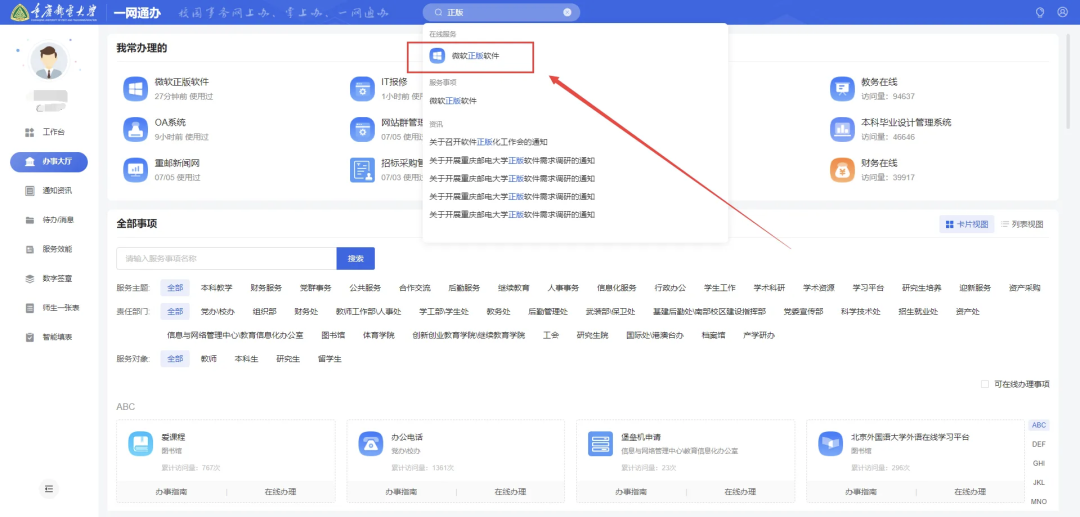1080x517 pixels.
Task: Click the 师生一张表 sidebar icon
Action: point(30,308)
